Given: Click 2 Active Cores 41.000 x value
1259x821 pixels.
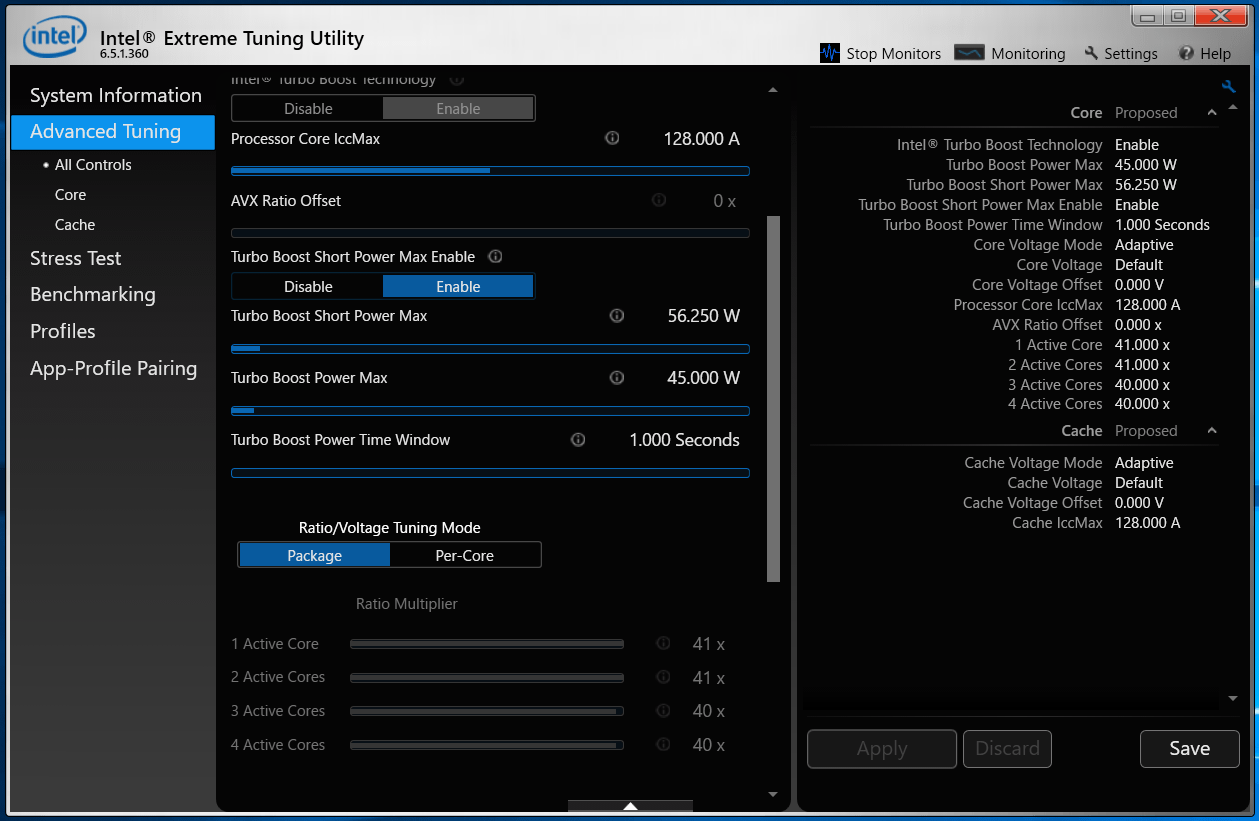Looking at the screenshot, I should coord(1142,365).
